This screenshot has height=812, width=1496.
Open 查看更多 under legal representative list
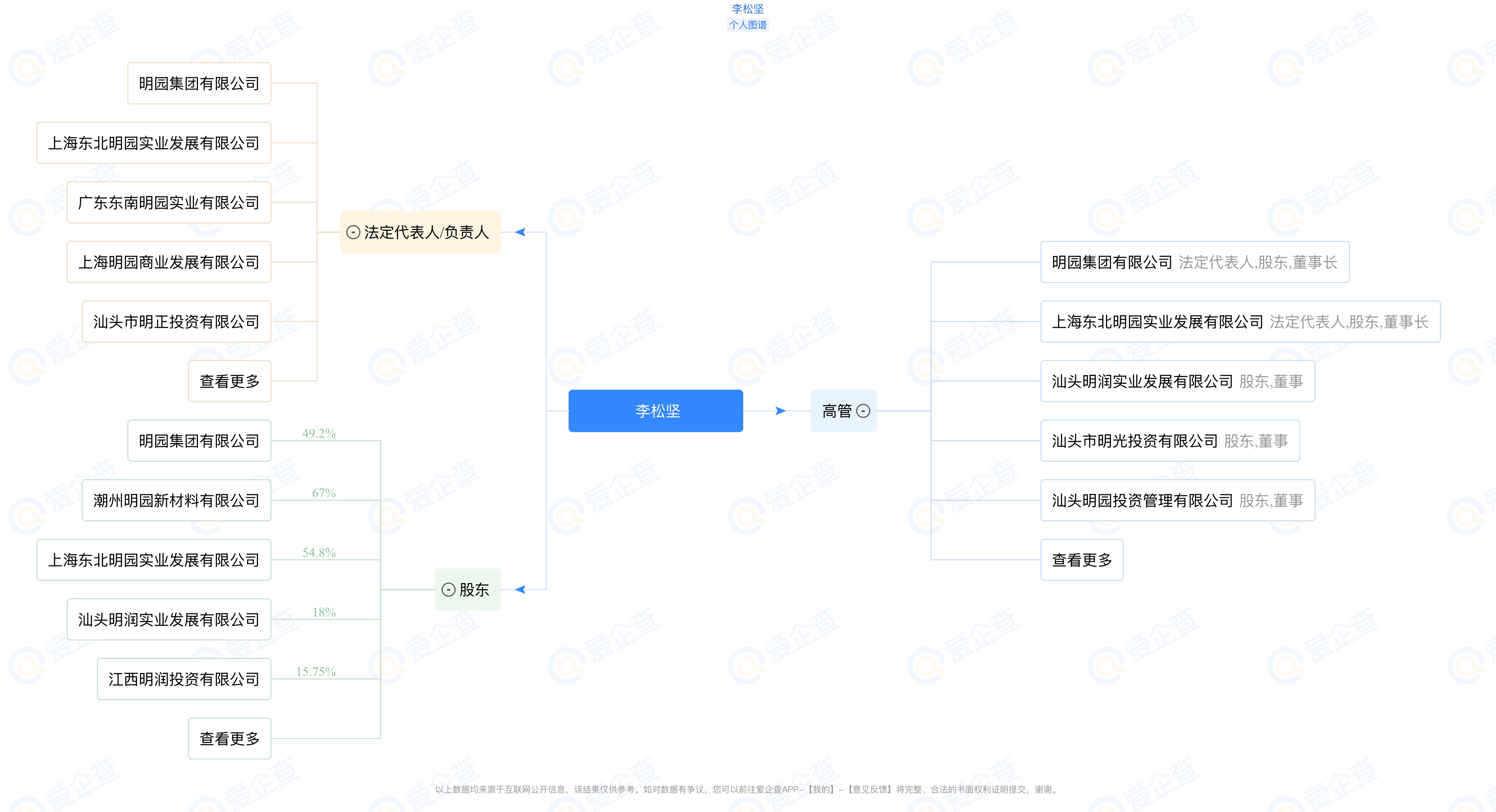coord(229,381)
